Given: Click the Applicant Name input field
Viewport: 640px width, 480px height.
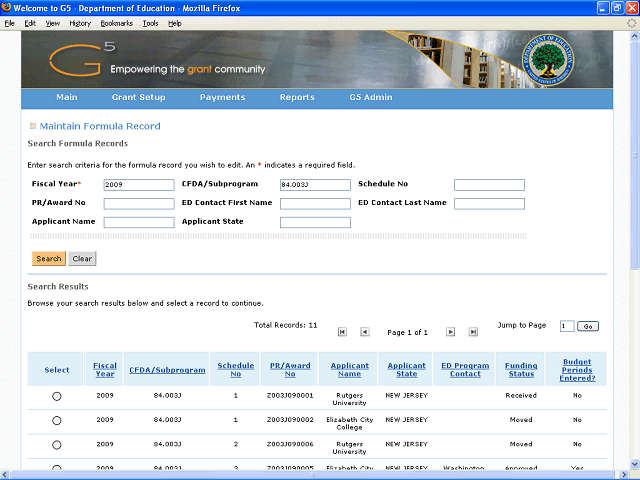Looking at the screenshot, I should point(139,222).
